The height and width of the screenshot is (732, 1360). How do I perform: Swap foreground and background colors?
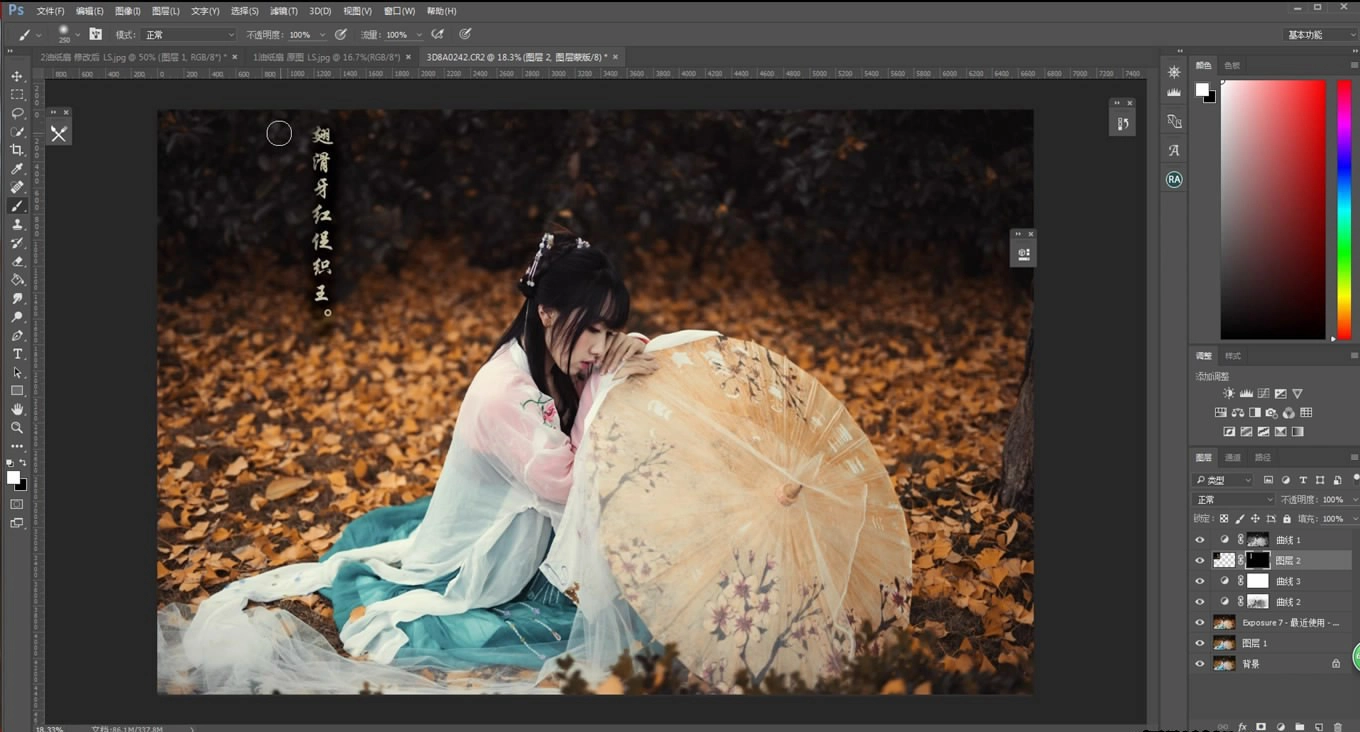pyautogui.click(x=24, y=463)
